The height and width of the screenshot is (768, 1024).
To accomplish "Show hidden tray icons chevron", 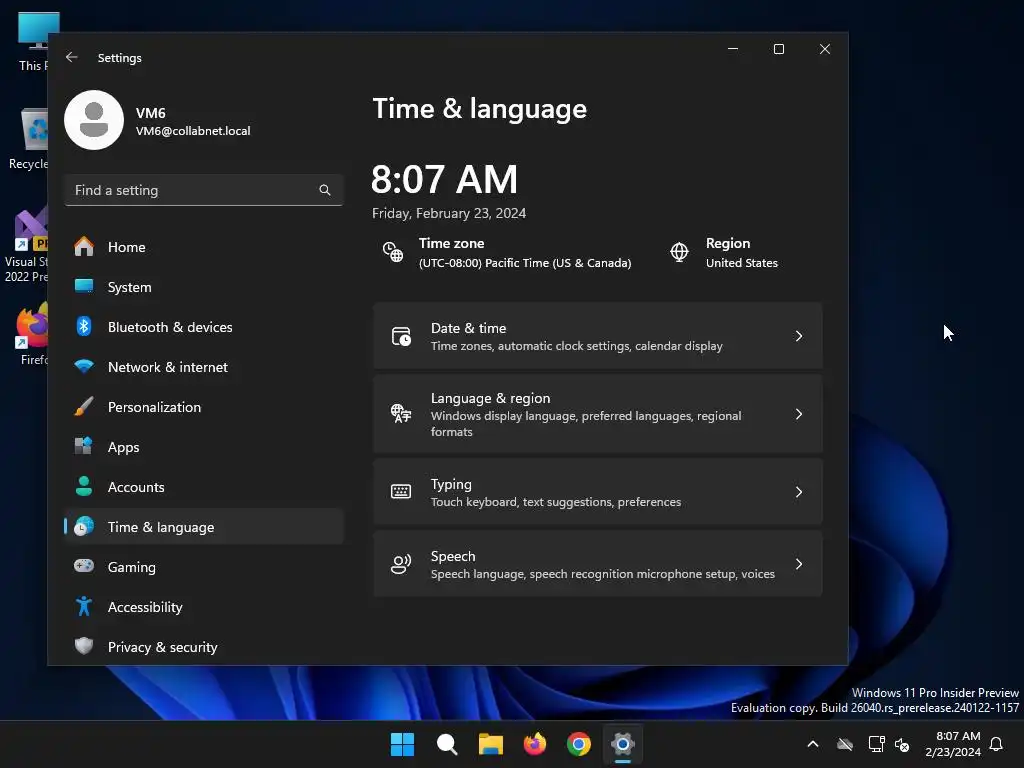I will pyautogui.click(x=813, y=744).
